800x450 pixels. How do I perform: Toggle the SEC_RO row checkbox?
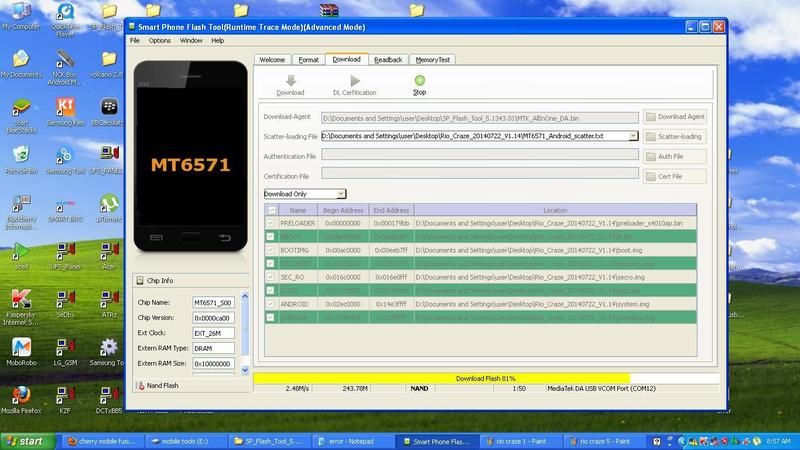(270, 277)
